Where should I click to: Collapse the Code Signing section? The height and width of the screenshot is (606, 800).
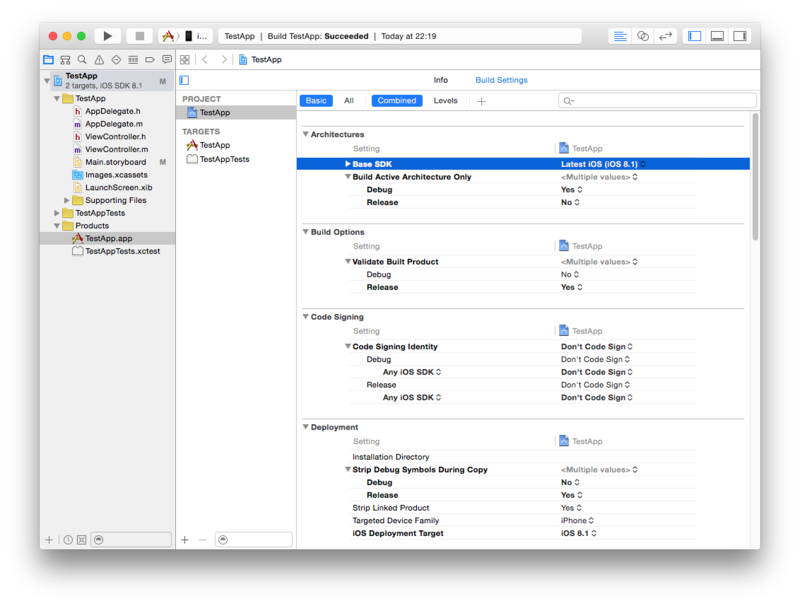pyautogui.click(x=306, y=317)
